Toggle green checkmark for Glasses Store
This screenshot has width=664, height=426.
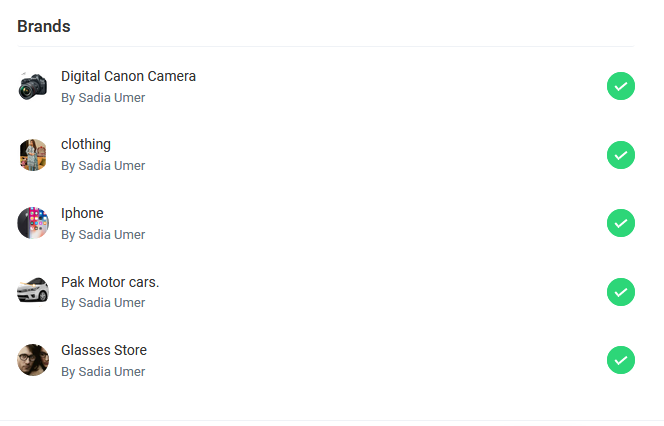[x=621, y=360]
